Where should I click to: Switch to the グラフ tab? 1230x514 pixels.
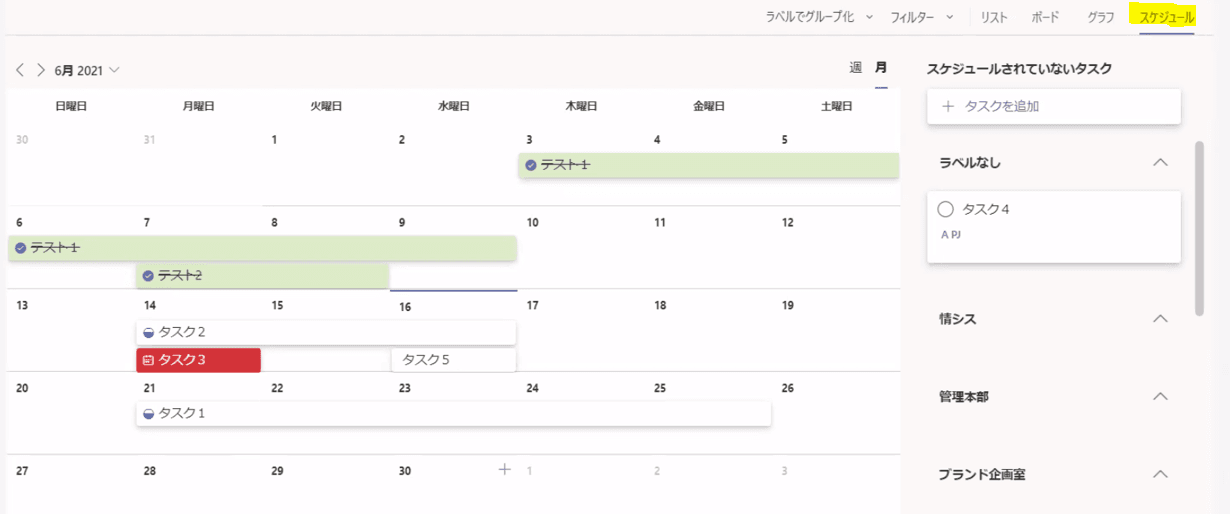point(1101,17)
